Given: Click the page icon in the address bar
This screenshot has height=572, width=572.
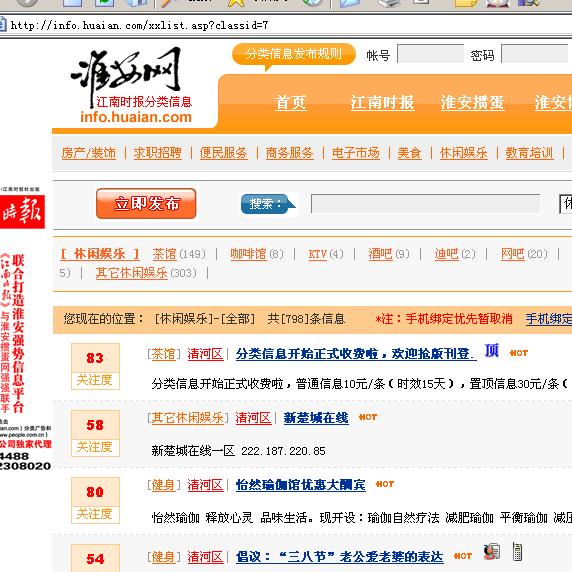Looking at the screenshot, I should point(3,25).
